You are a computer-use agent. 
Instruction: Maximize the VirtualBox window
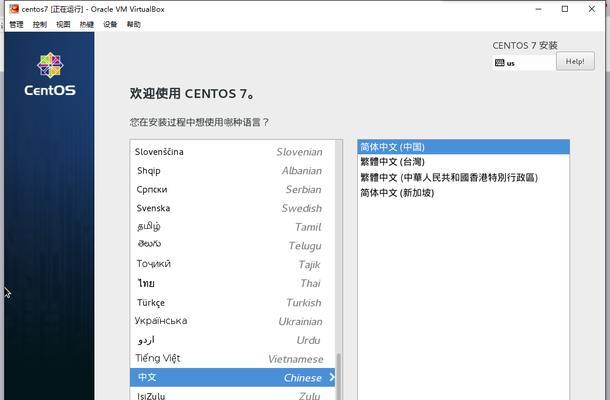tap(565, 9)
